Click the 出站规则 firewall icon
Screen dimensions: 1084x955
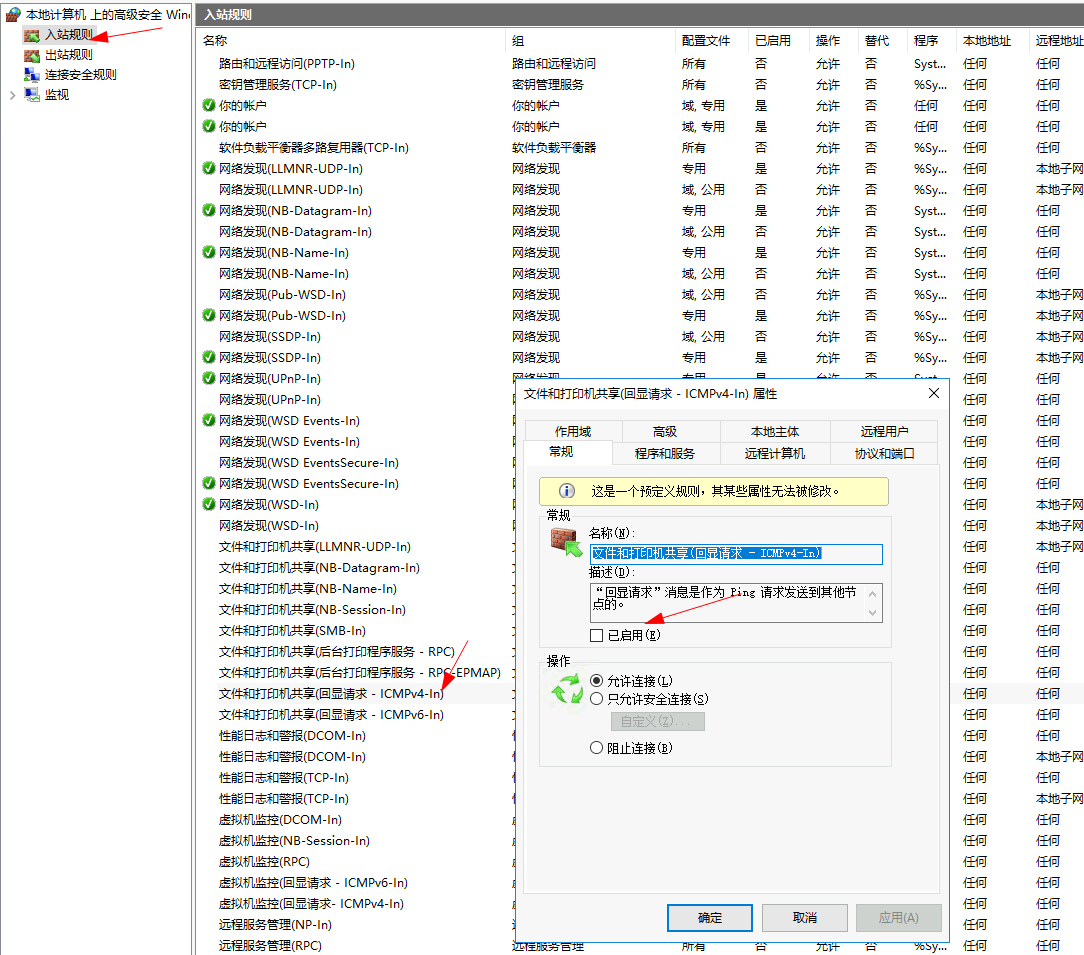point(32,55)
